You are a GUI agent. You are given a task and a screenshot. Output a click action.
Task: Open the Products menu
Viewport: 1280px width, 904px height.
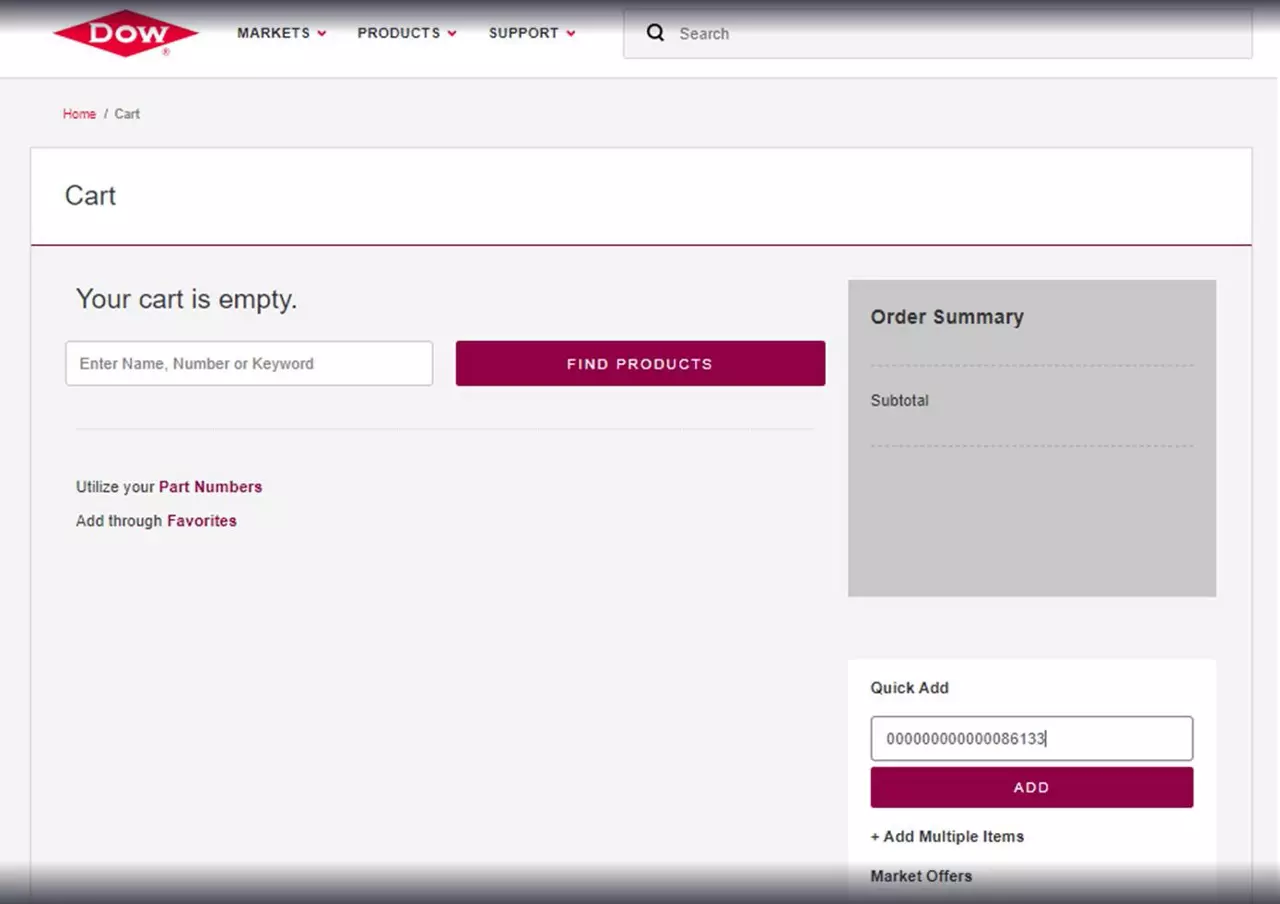398,33
